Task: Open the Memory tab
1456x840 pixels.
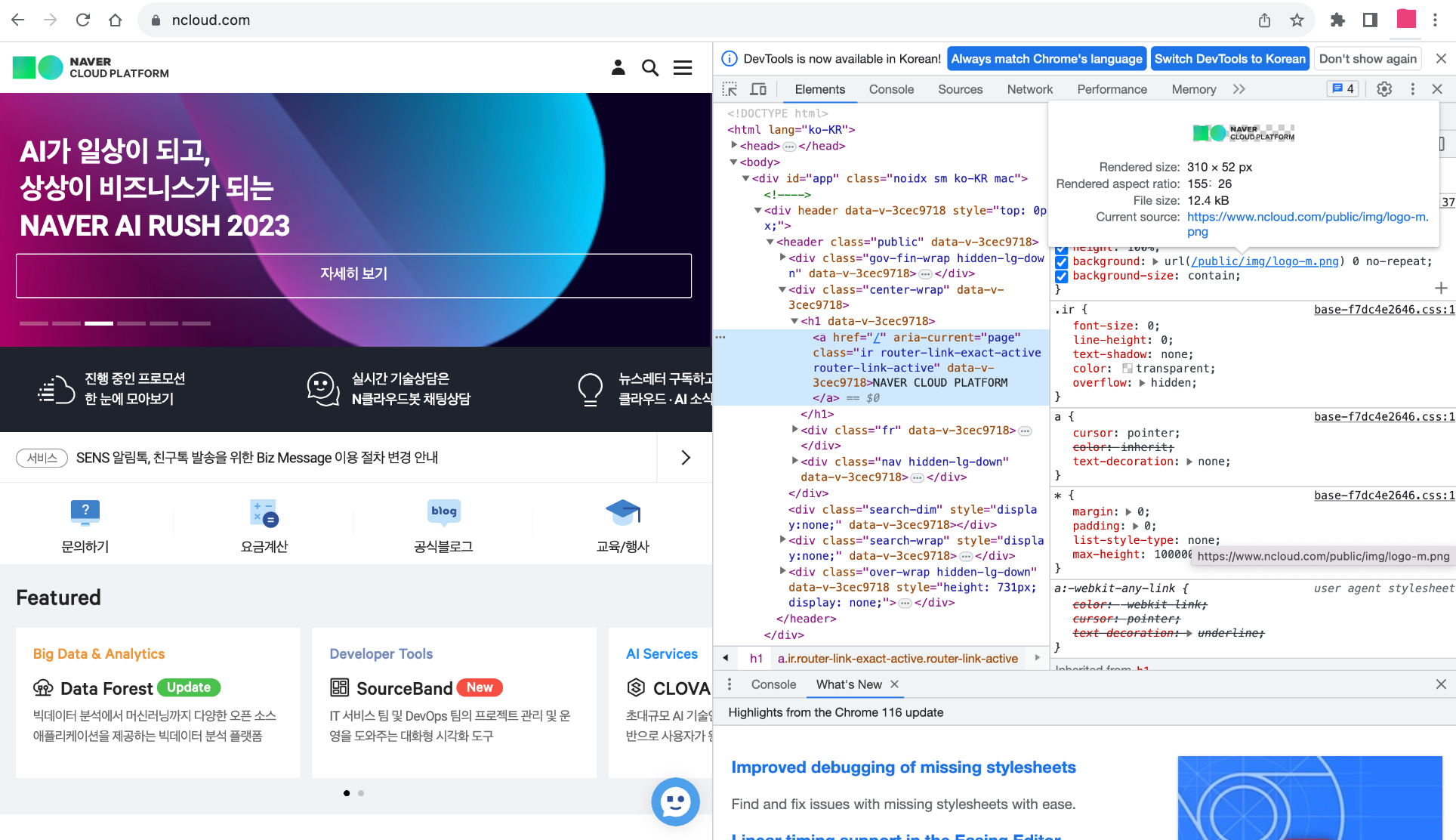Action: 1193,89
